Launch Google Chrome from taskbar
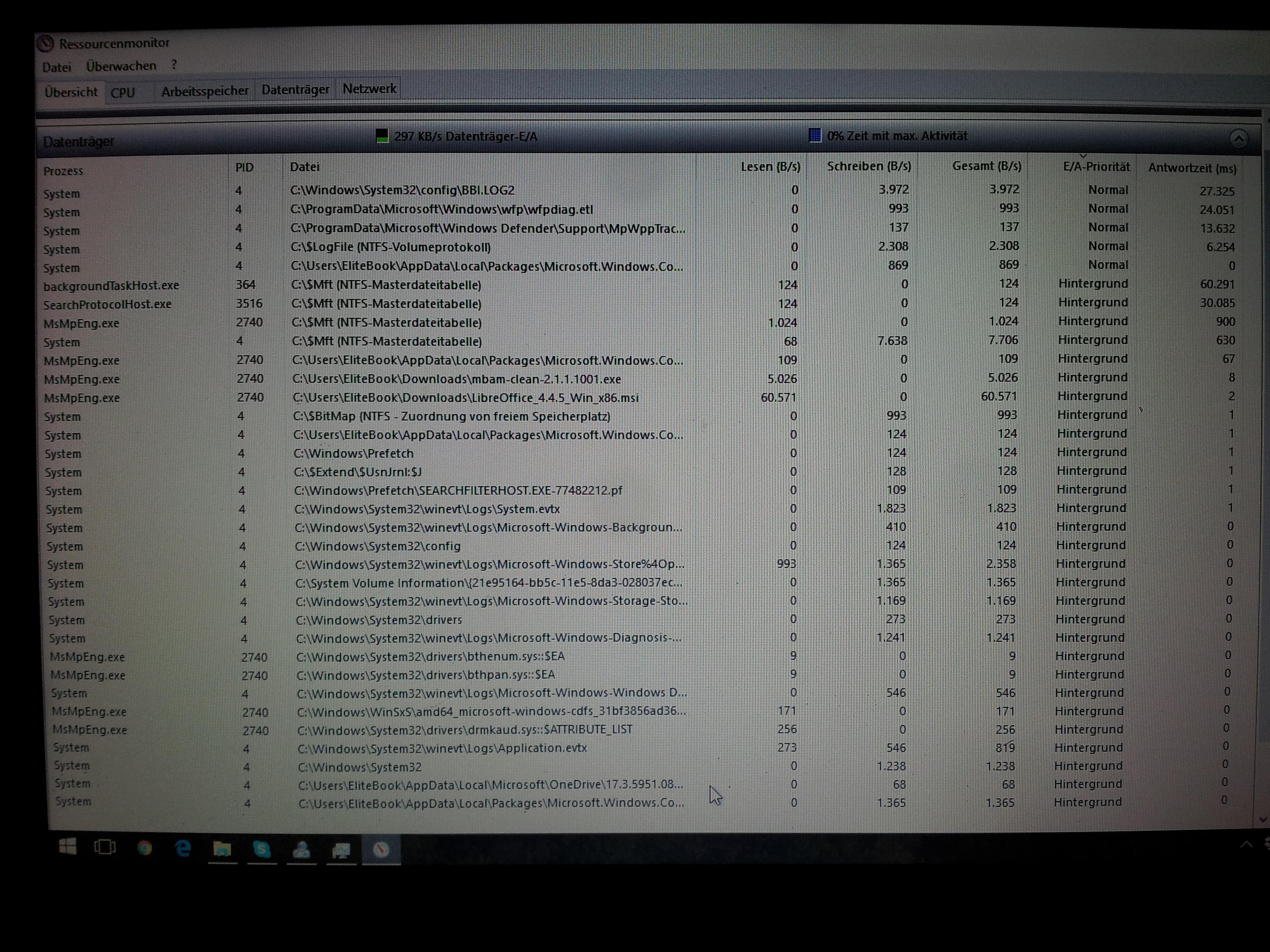The height and width of the screenshot is (952, 1270). coord(145,848)
